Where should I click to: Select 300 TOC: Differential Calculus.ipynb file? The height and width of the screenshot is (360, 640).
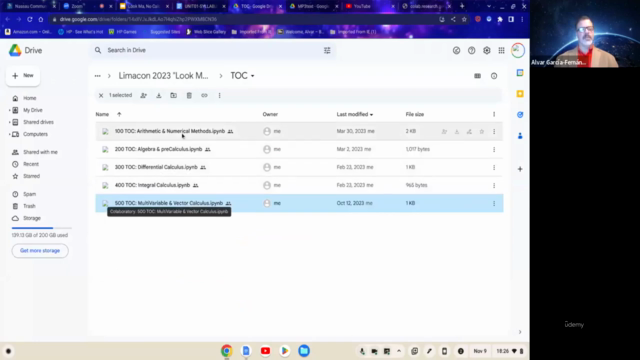156,167
